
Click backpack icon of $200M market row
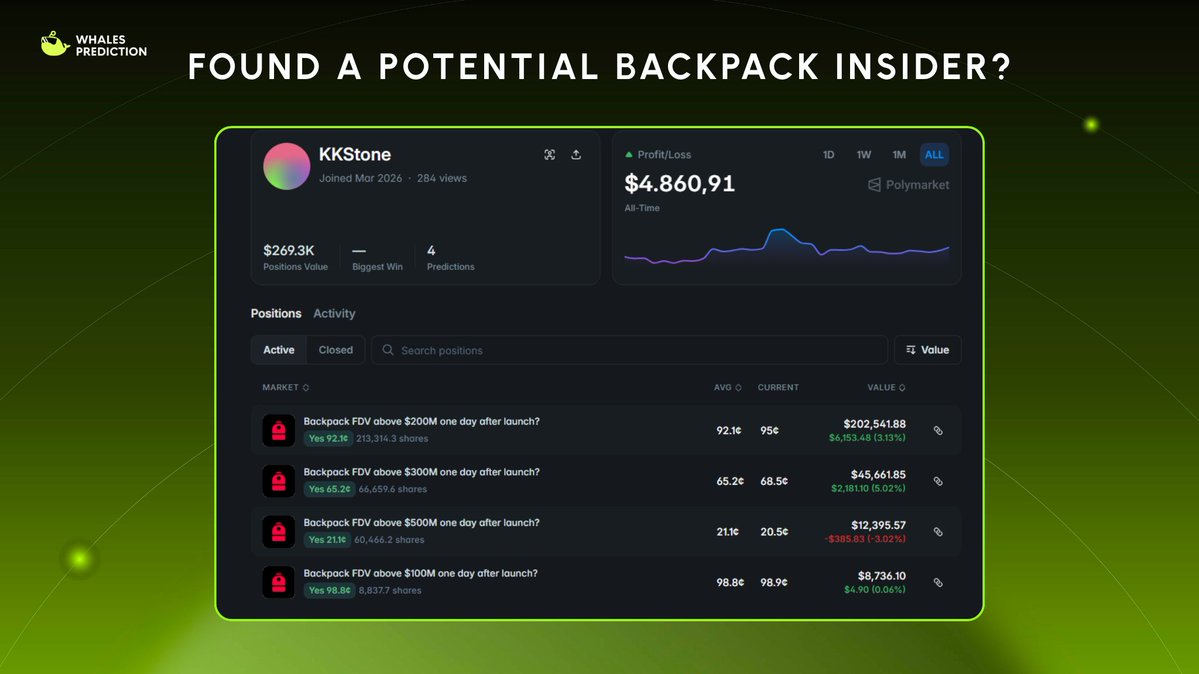(278, 431)
